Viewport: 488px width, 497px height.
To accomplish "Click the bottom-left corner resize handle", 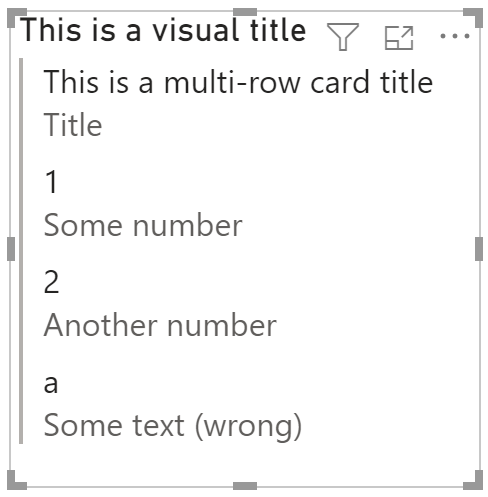I will coord(15,481).
